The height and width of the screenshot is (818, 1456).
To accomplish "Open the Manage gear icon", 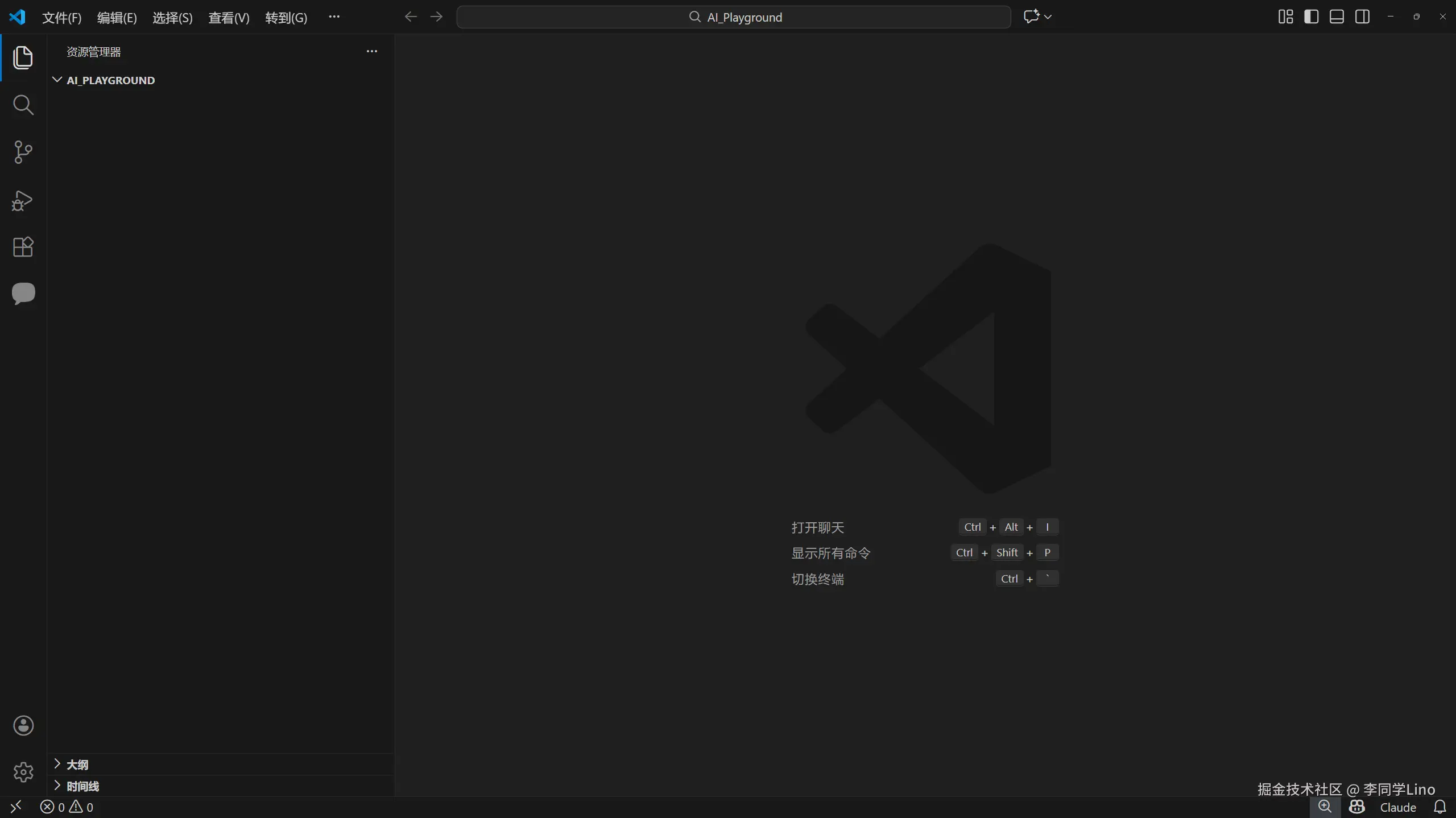I will [23, 772].
